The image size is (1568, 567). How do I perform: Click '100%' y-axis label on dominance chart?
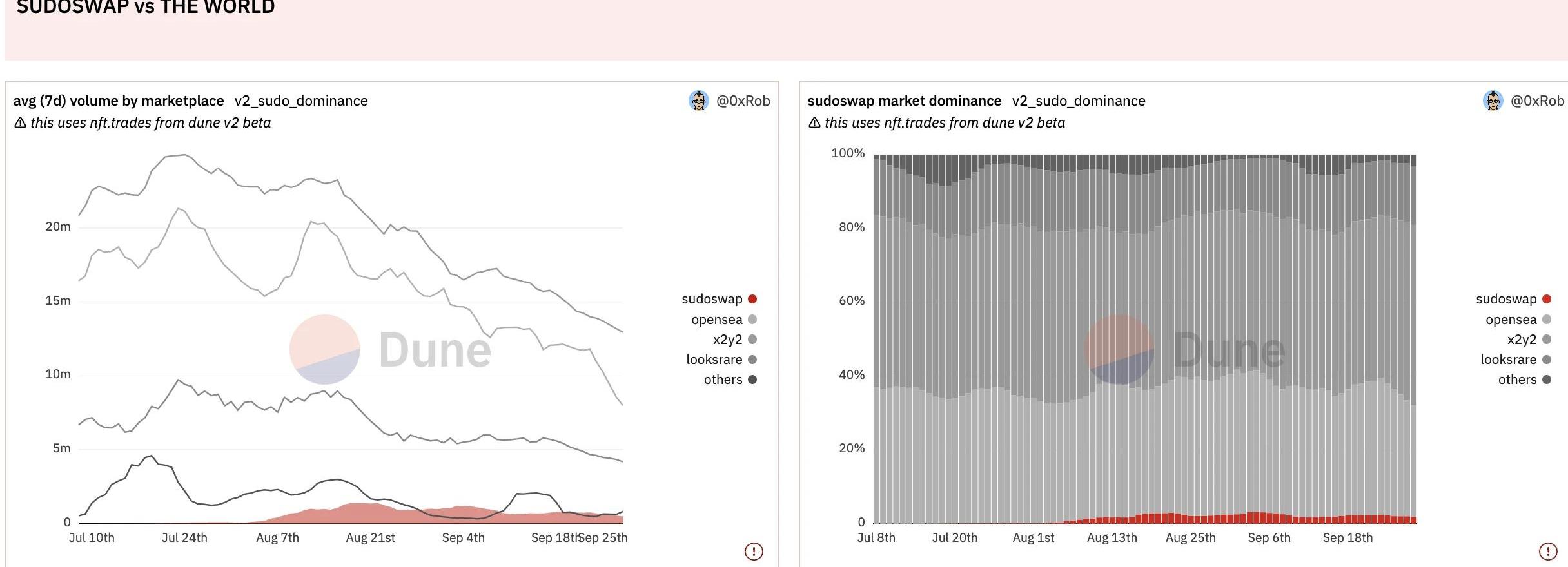tap(848, 153)
